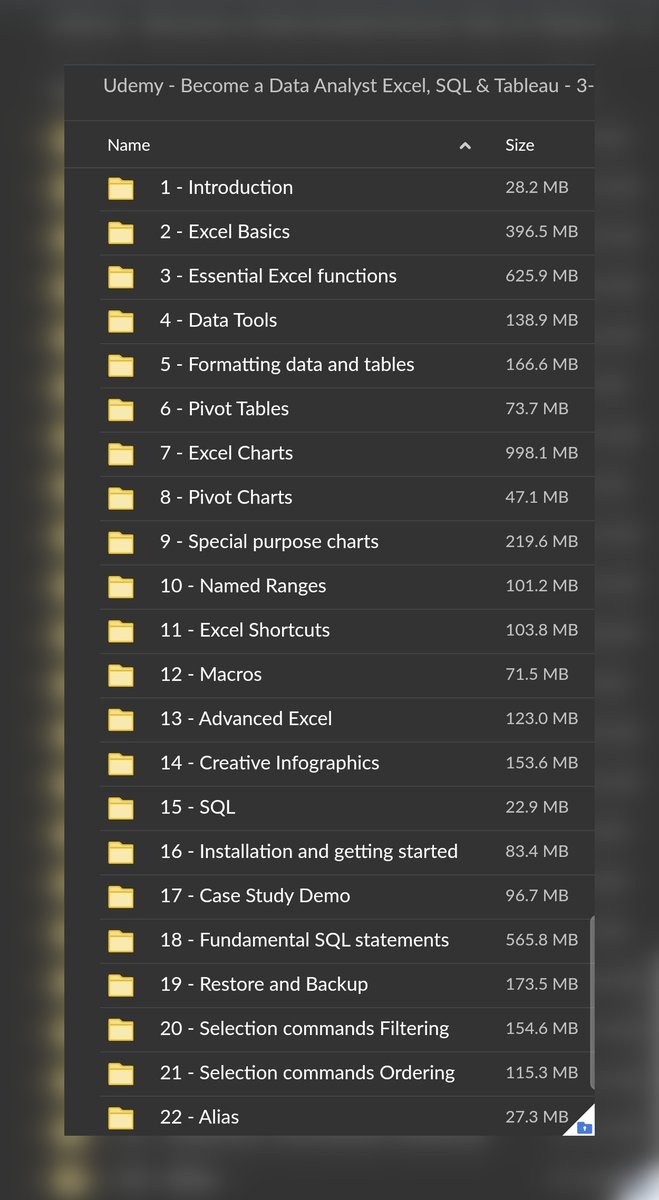
Task: Click the folder icon for 7 - Excel Charts
Action: (x=121, y=454)
